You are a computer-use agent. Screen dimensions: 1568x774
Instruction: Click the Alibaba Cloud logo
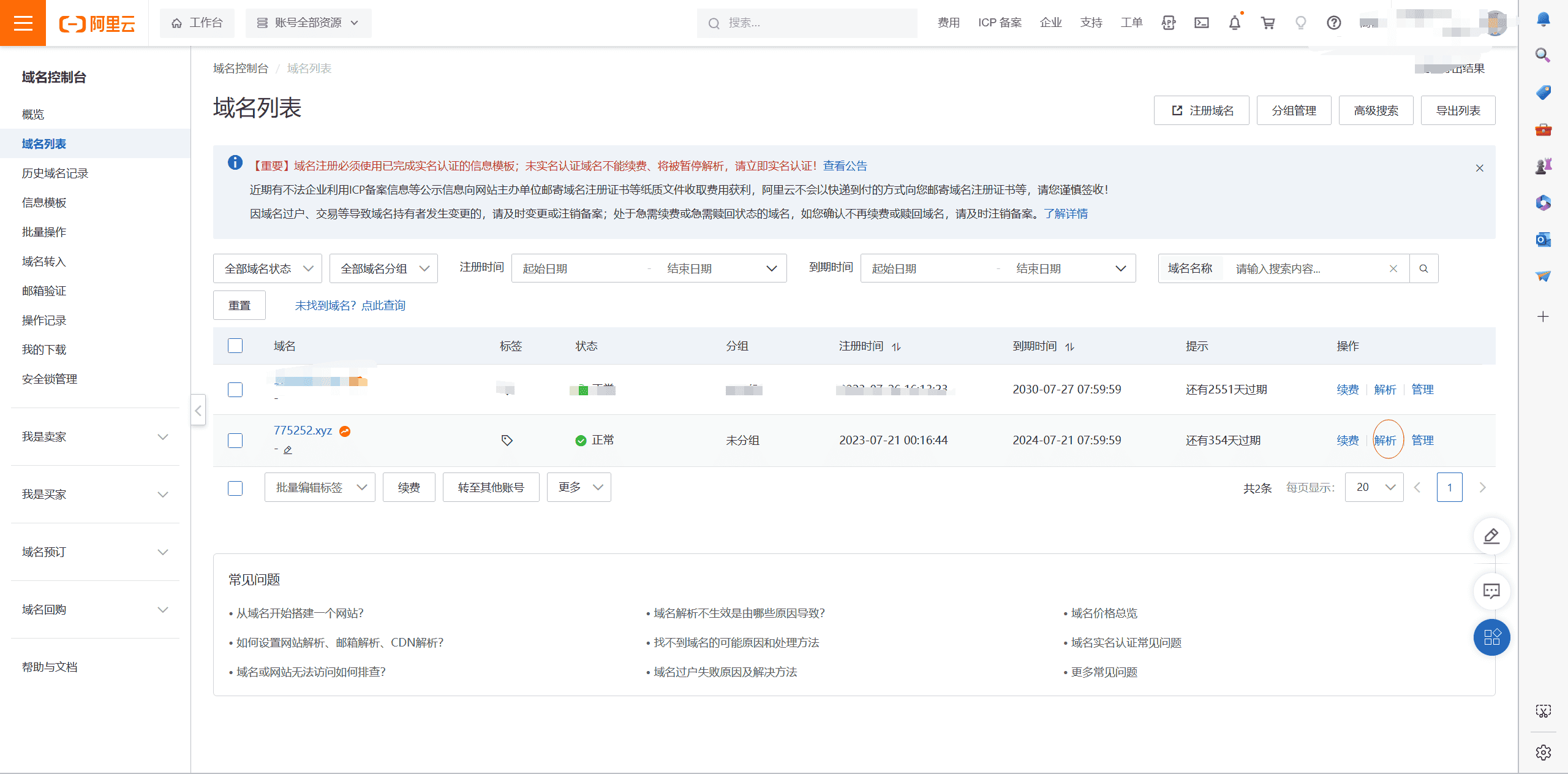click(x=97, y=24)
